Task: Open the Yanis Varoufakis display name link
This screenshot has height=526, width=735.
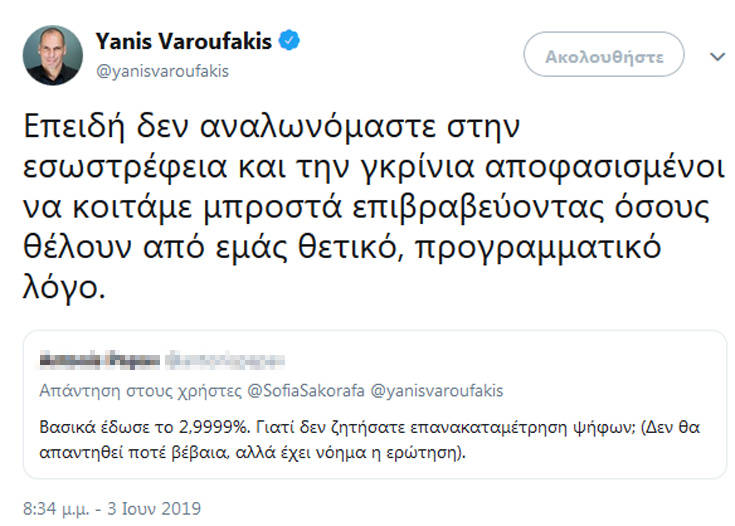Action: (x=187, y=42)
